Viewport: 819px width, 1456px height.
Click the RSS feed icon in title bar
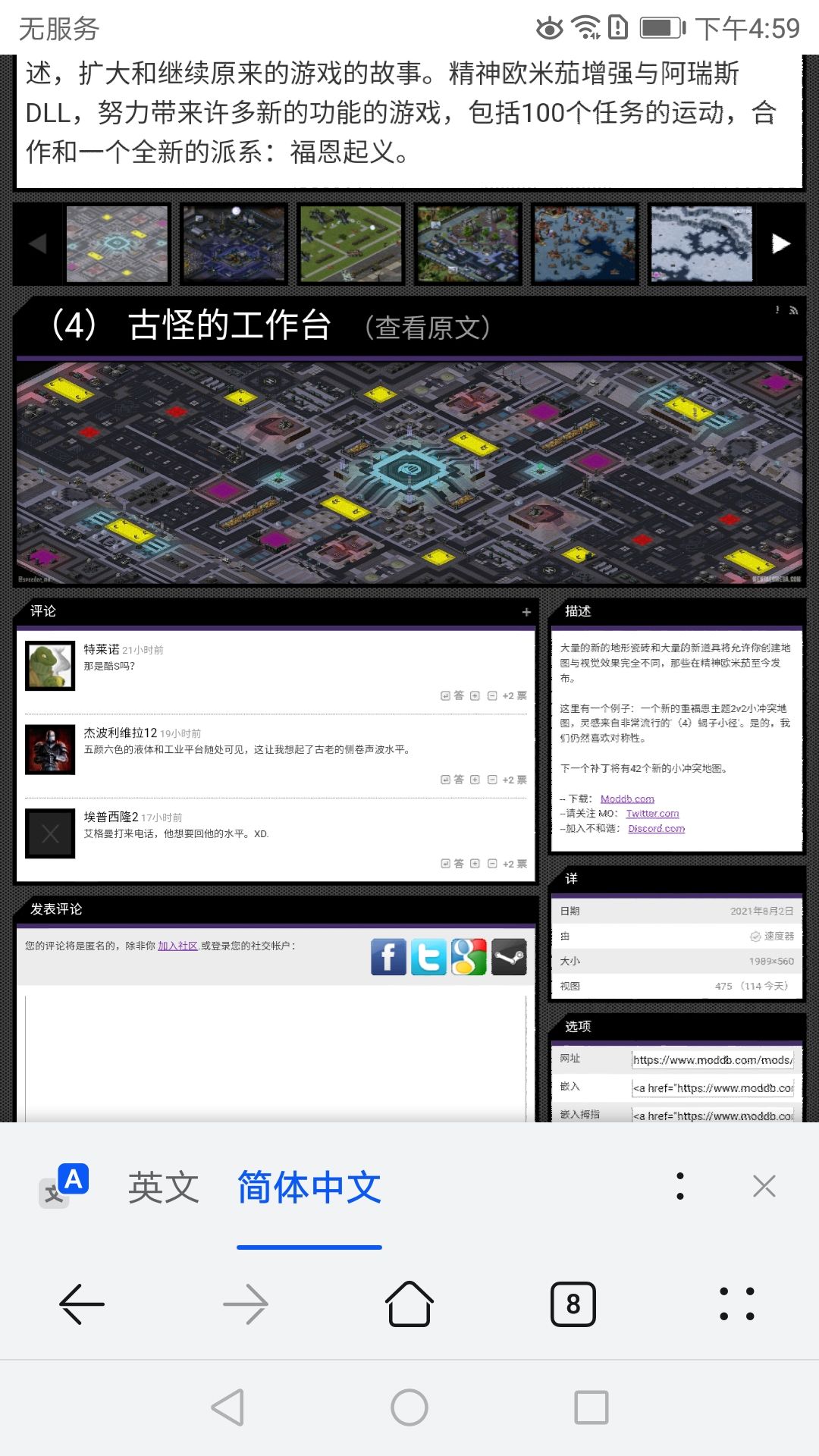(793, 310)
